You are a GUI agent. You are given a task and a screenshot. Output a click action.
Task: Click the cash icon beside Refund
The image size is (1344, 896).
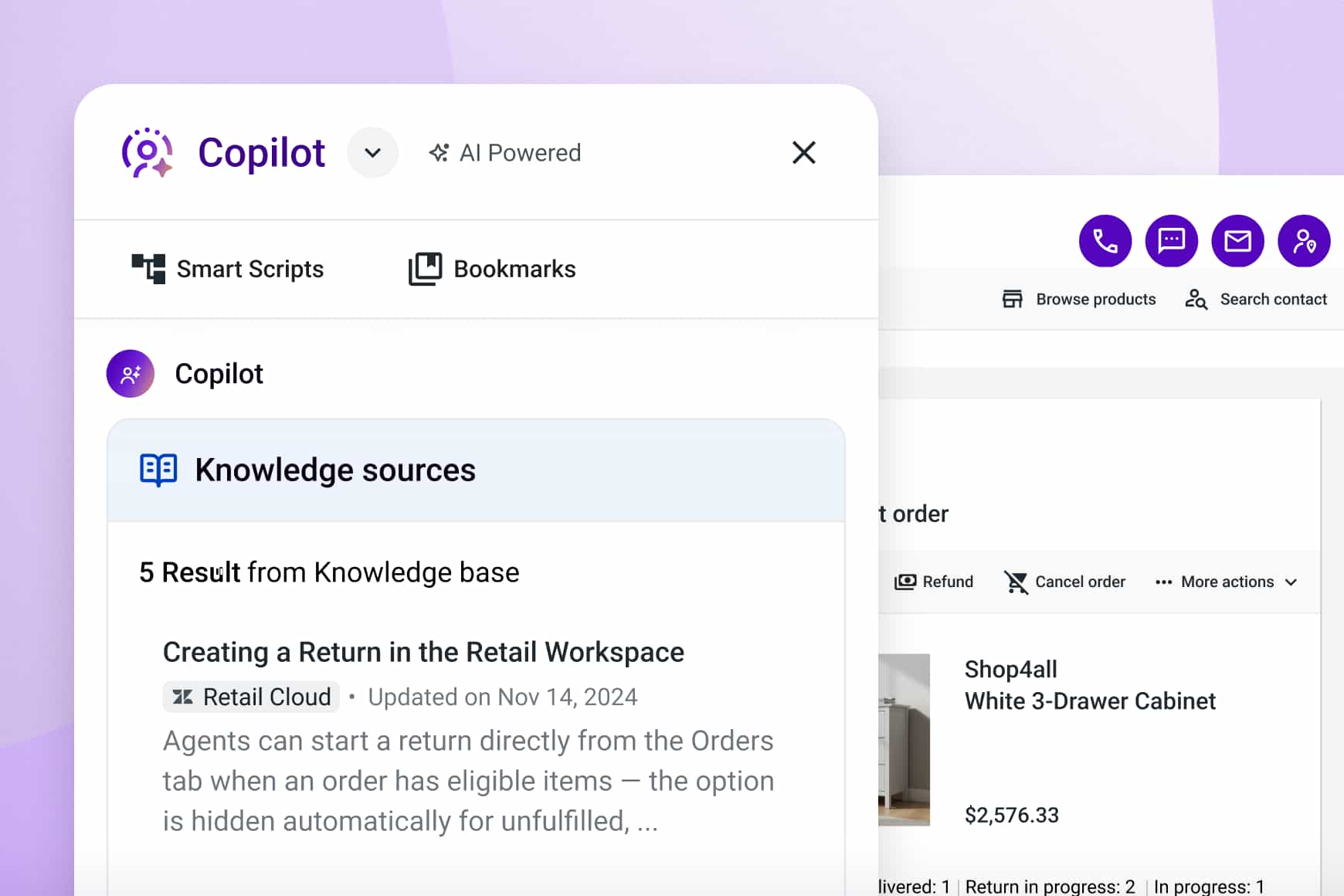point(905,582)
